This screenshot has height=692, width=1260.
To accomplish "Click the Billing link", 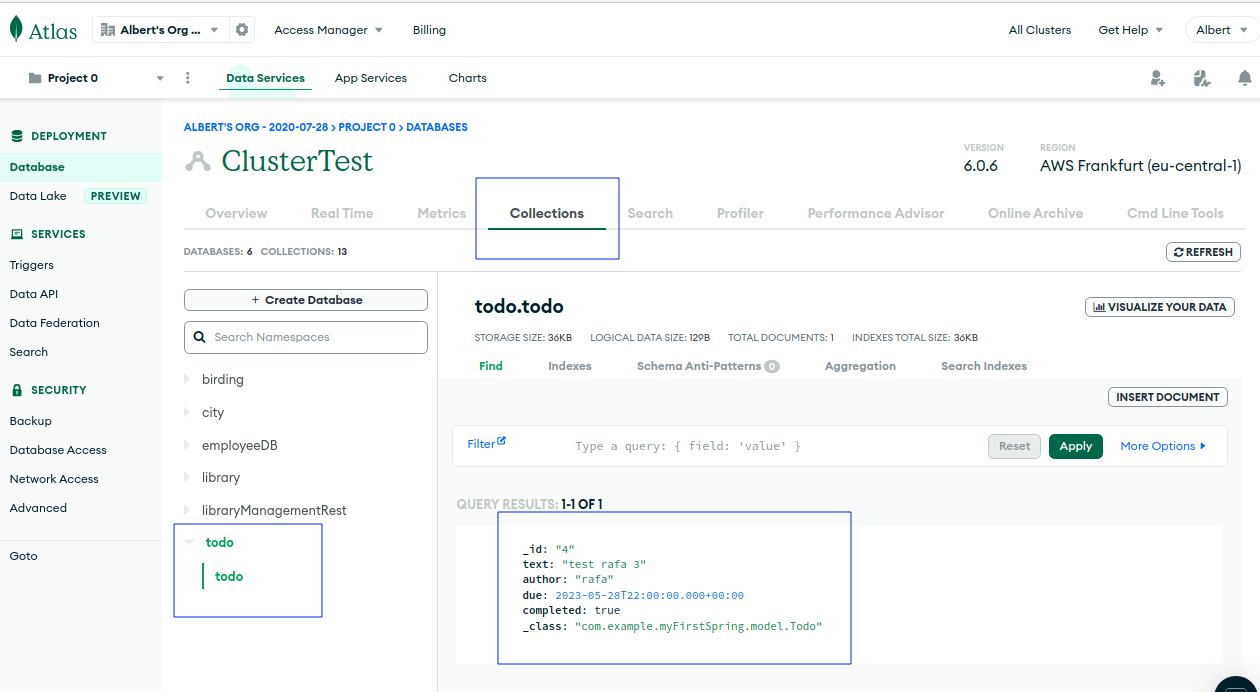I will tap(429, 30).
